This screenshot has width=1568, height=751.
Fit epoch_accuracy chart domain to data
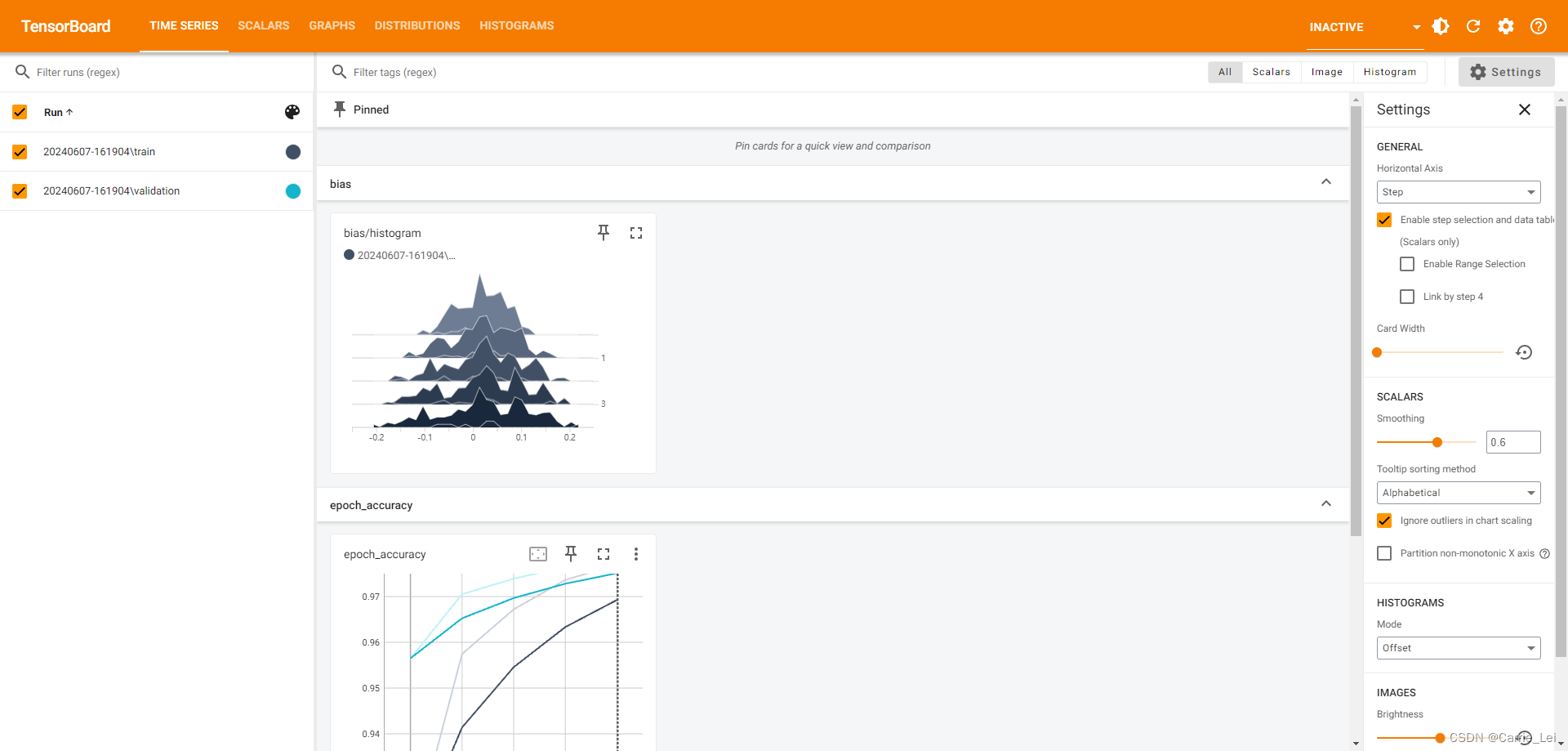(538, 554)
